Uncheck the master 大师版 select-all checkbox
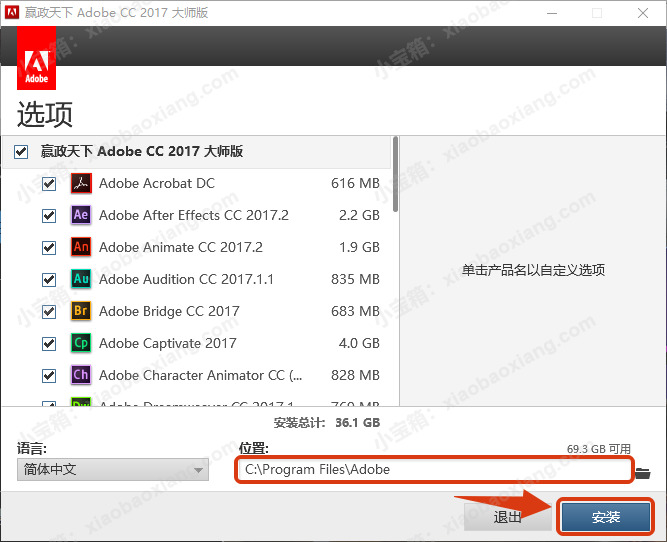 click(x=22, y=152)
